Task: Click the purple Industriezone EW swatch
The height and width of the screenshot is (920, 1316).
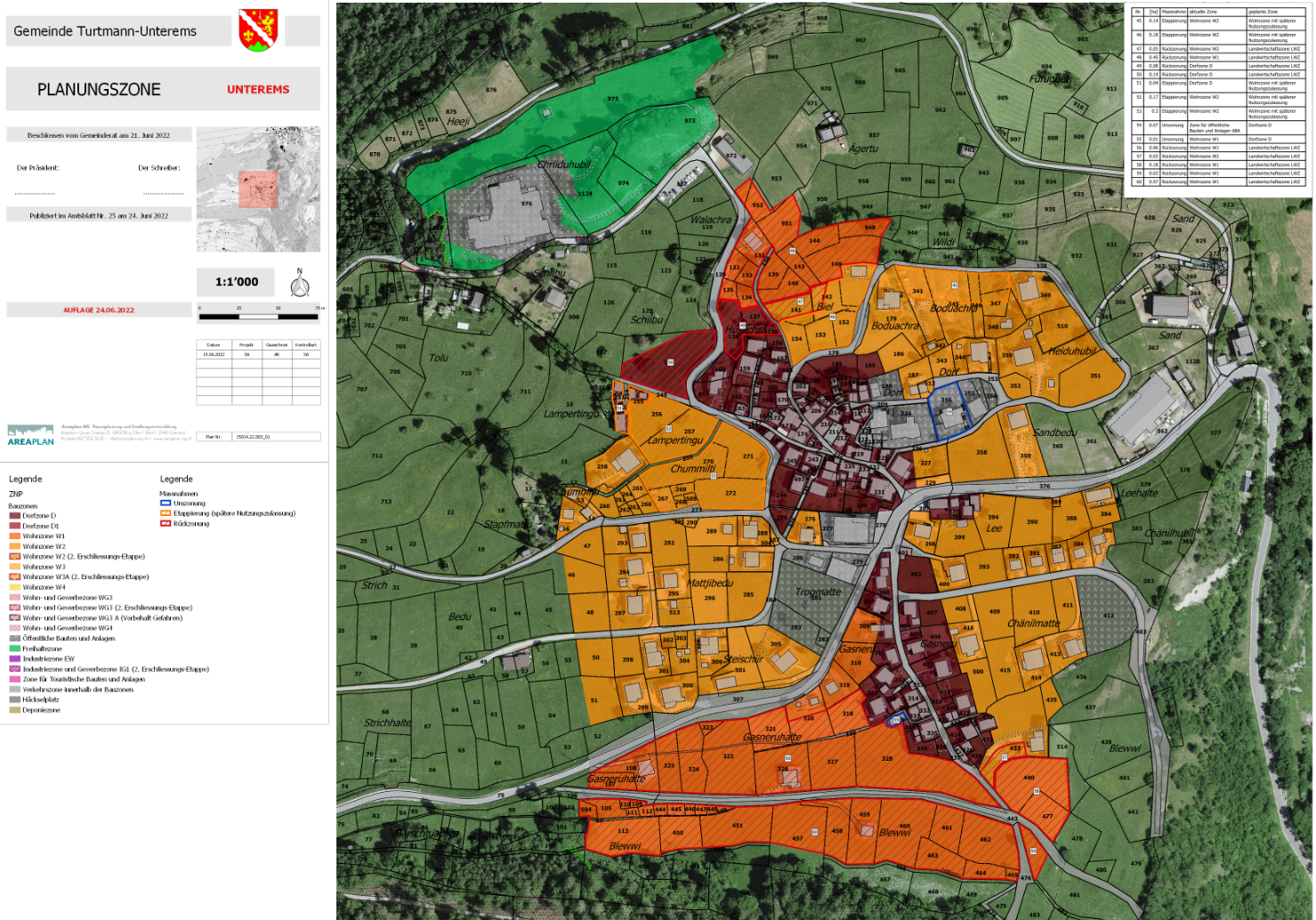Action: [x=14, y=659]
